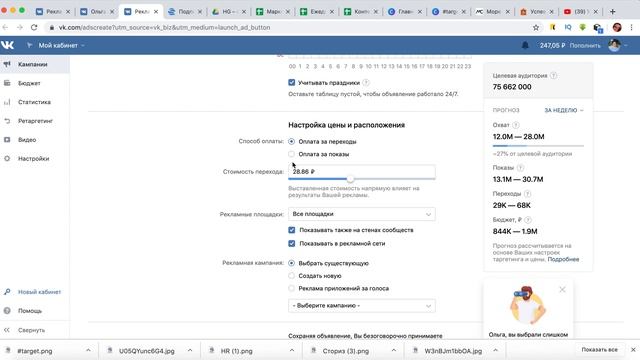Click the Стоимость перехода slider handle
Screen dimensions: 640x360
point(350,179)
